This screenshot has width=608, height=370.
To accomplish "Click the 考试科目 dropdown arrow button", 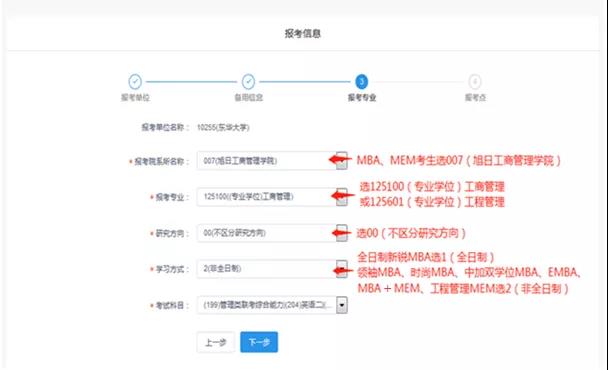I will 342,305.
